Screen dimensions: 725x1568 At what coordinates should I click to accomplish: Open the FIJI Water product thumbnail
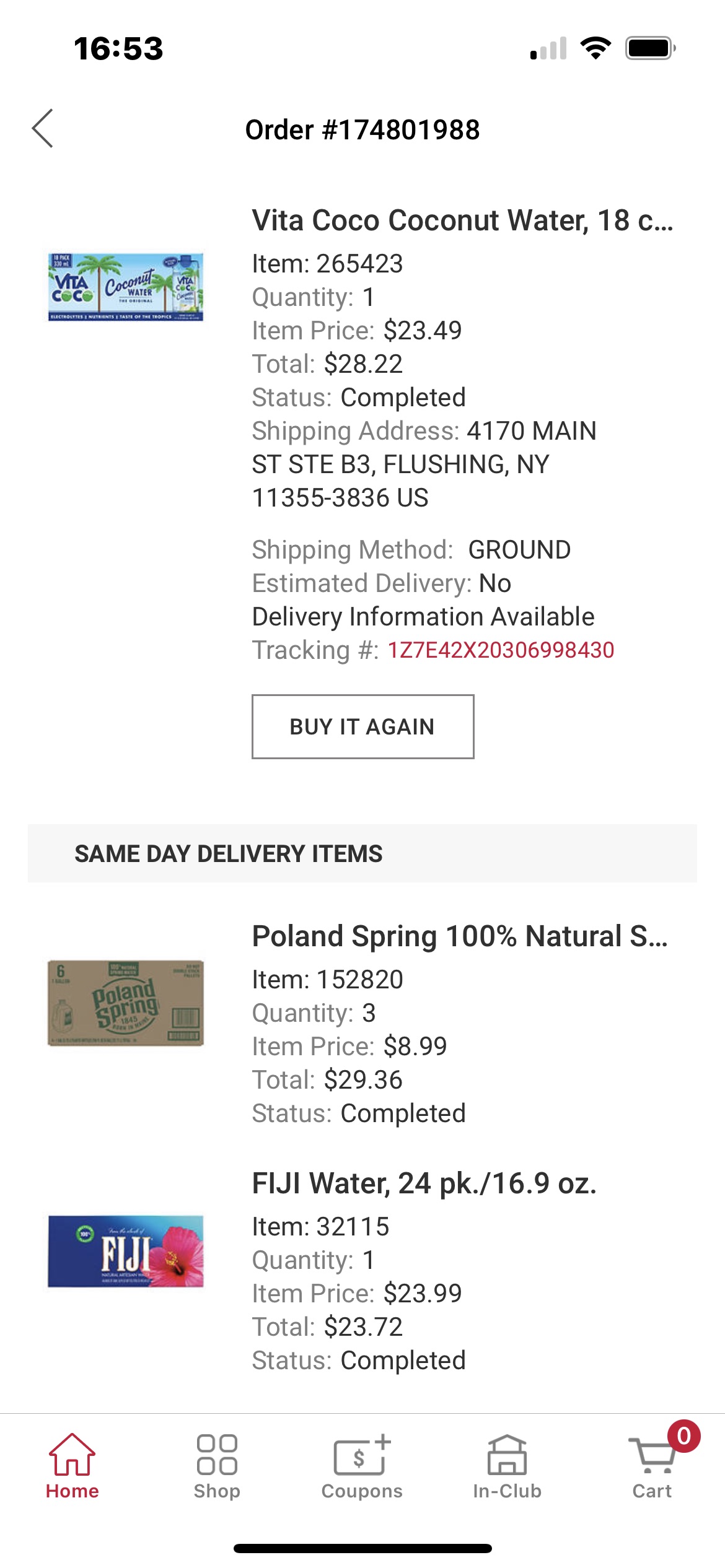coord(126,1251)
